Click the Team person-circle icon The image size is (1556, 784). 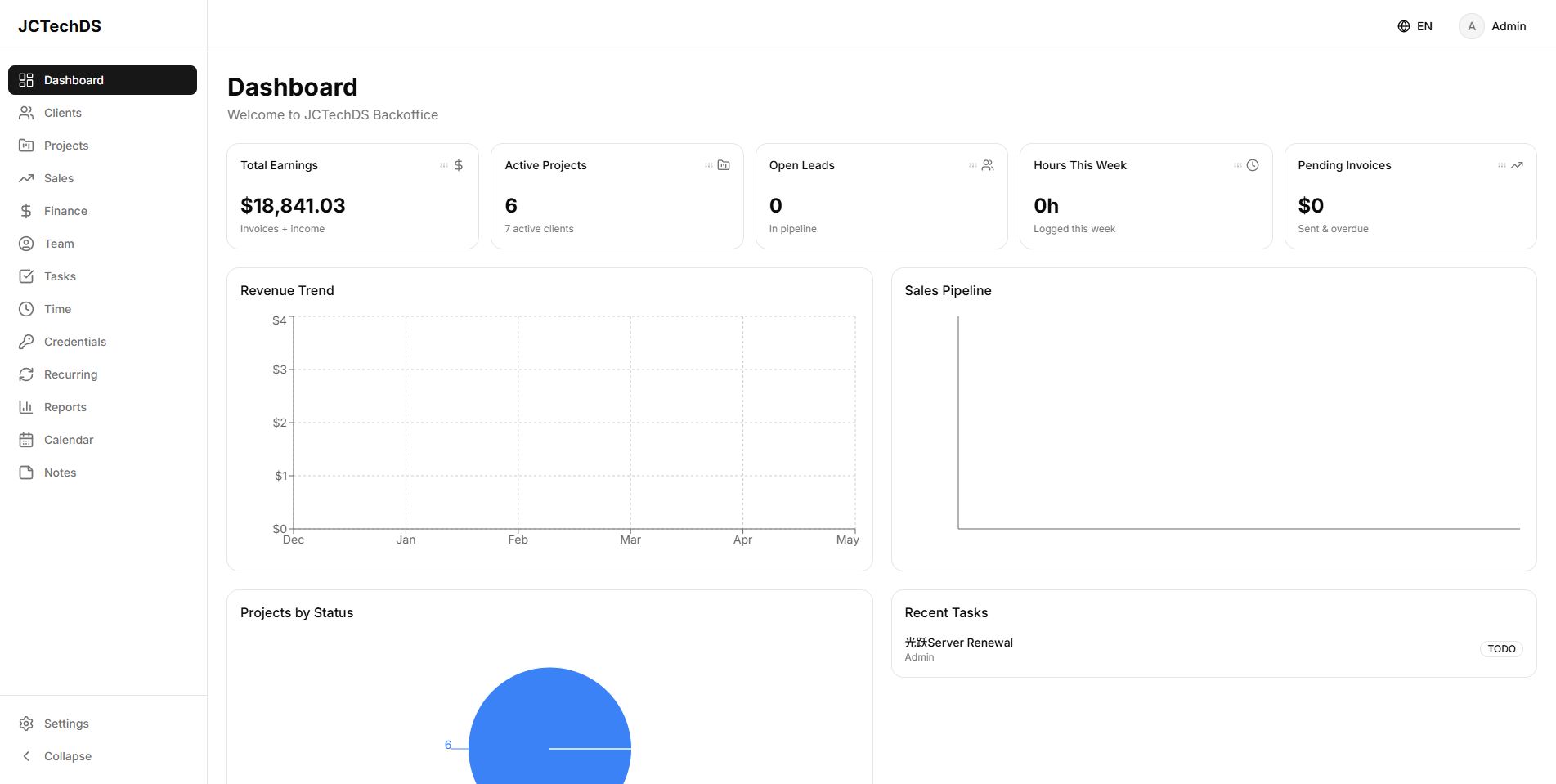[x=26, y=244]
